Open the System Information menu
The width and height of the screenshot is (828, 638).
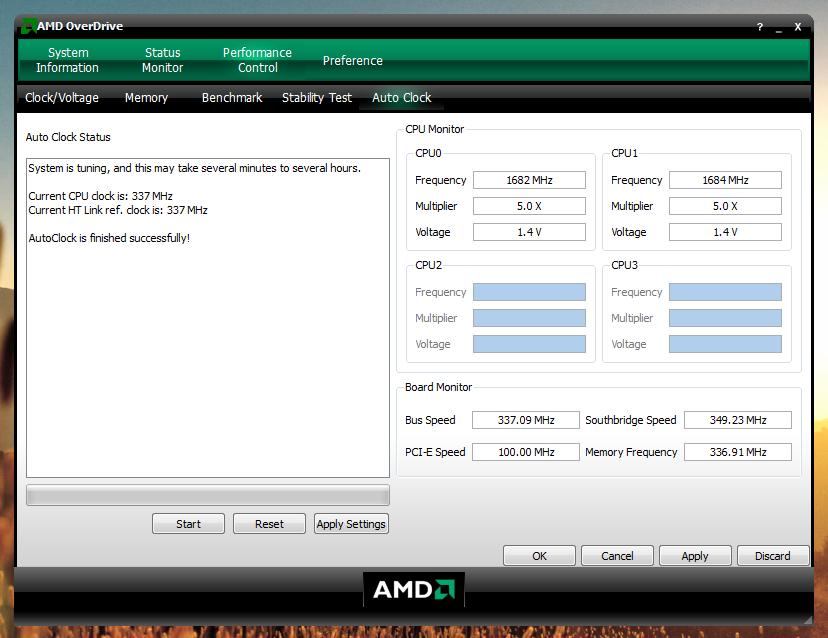pos(68,60)
